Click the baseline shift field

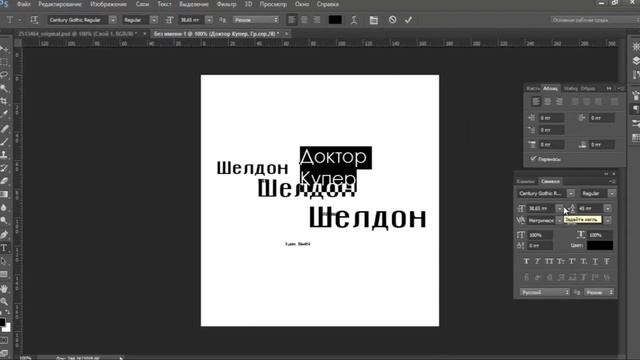(540, 246)
